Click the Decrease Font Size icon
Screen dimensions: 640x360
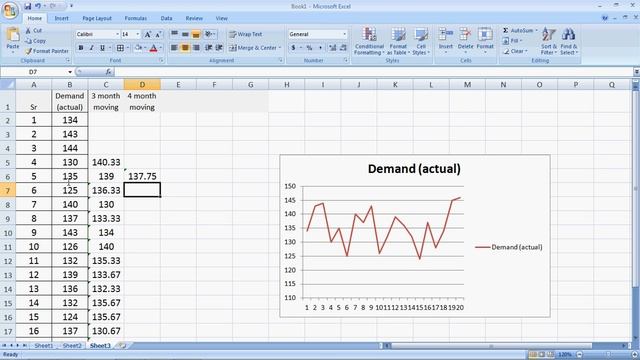[x=158, y=34]
